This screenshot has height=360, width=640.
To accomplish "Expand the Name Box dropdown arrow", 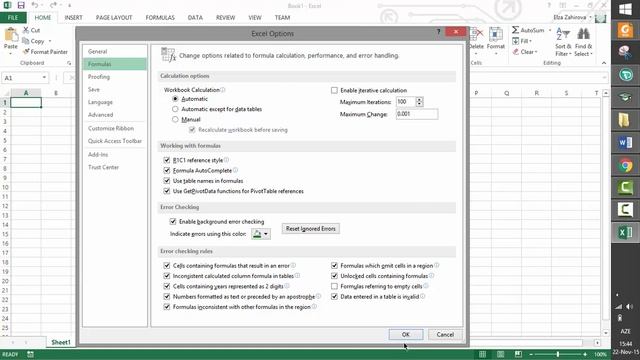I will [44, 78].
